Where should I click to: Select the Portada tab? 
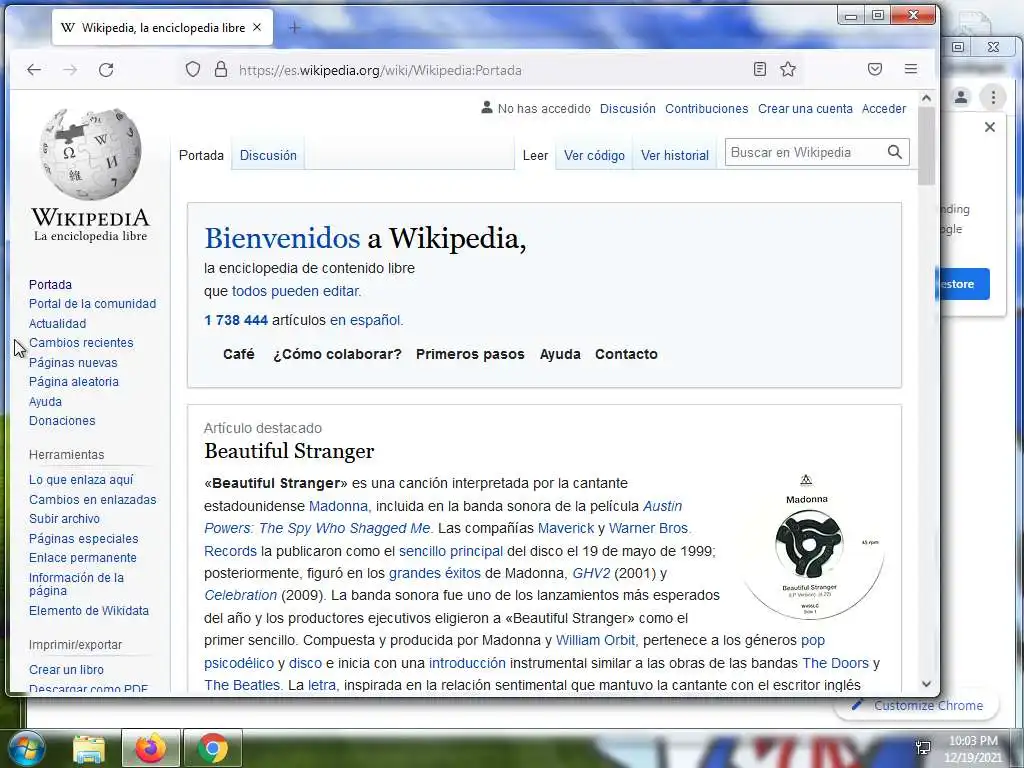pyautogui.click(x=201, y=155)
